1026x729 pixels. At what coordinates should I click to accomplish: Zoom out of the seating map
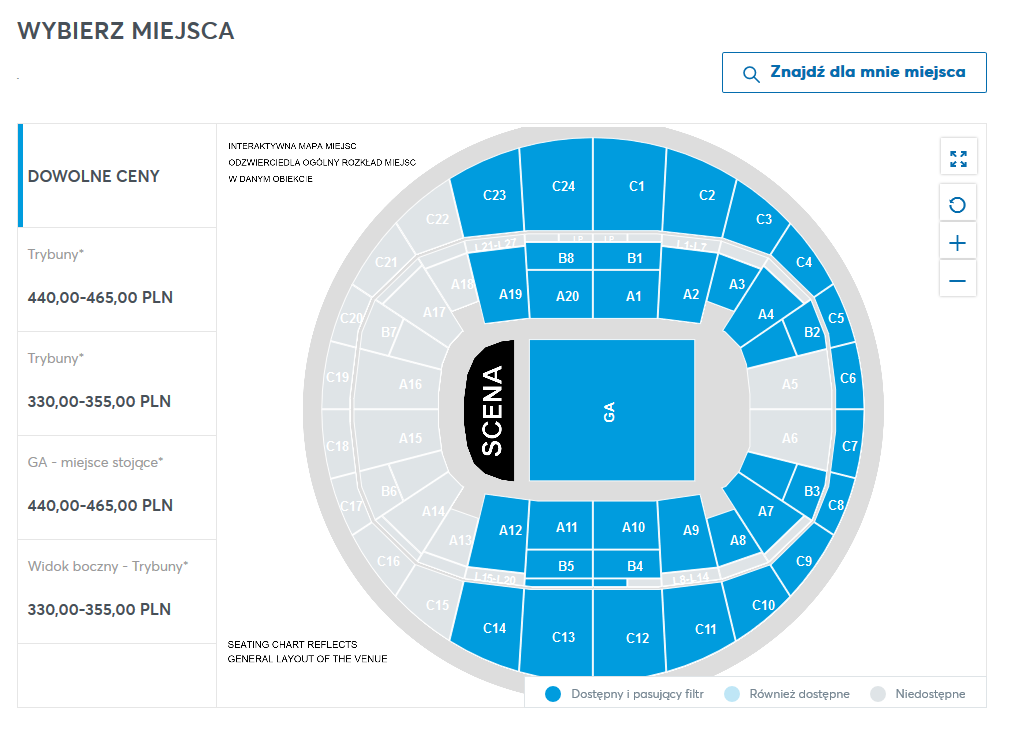coord(958,281)
